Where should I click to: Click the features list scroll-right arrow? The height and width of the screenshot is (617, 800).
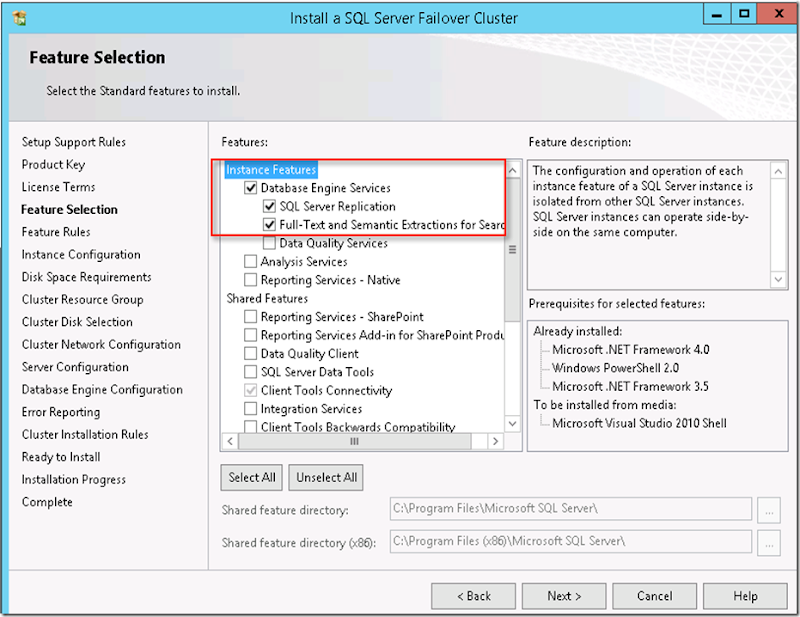tap(495, 441)
